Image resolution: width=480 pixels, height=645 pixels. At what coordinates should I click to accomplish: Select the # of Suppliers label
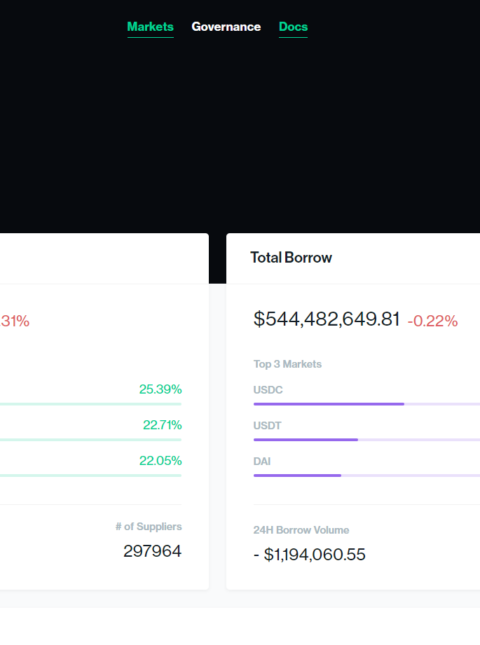coord(148,527)
